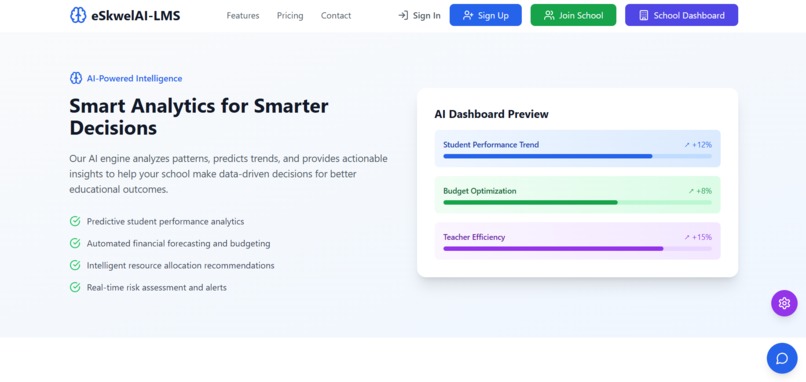Click the Budget Optimization green progress bar
The height and width of the screenshot is (382, 806).
[577, 202]
